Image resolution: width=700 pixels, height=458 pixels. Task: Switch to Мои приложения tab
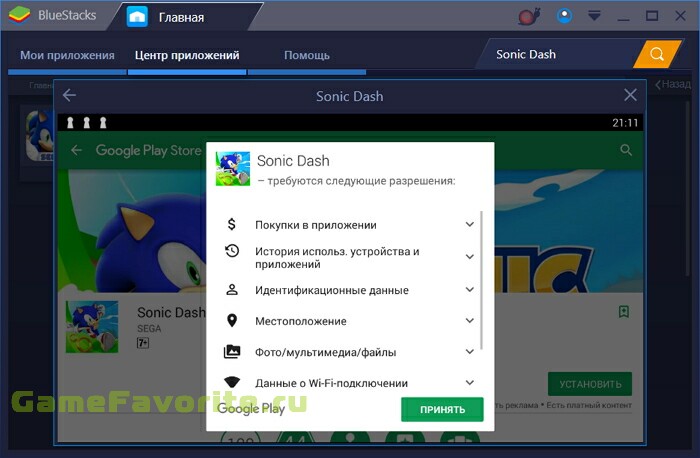(67, 55)
